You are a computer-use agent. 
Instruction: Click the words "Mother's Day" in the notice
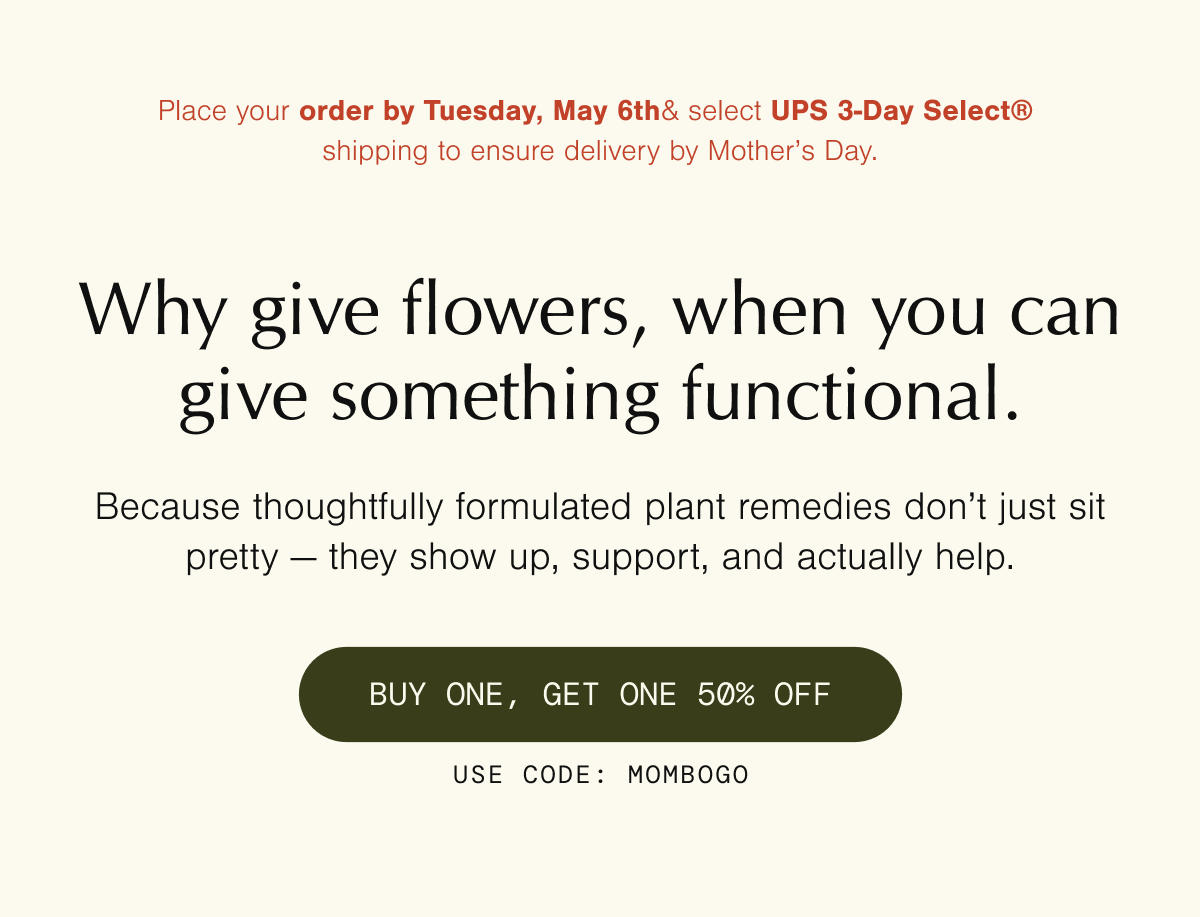coord(790,152)
